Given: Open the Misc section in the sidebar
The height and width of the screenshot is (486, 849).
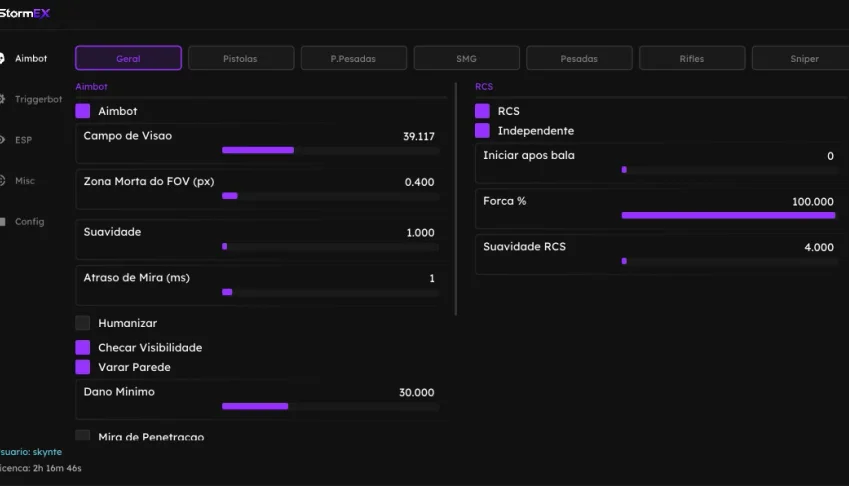Looking at the screenshot, I should (18, 181).
